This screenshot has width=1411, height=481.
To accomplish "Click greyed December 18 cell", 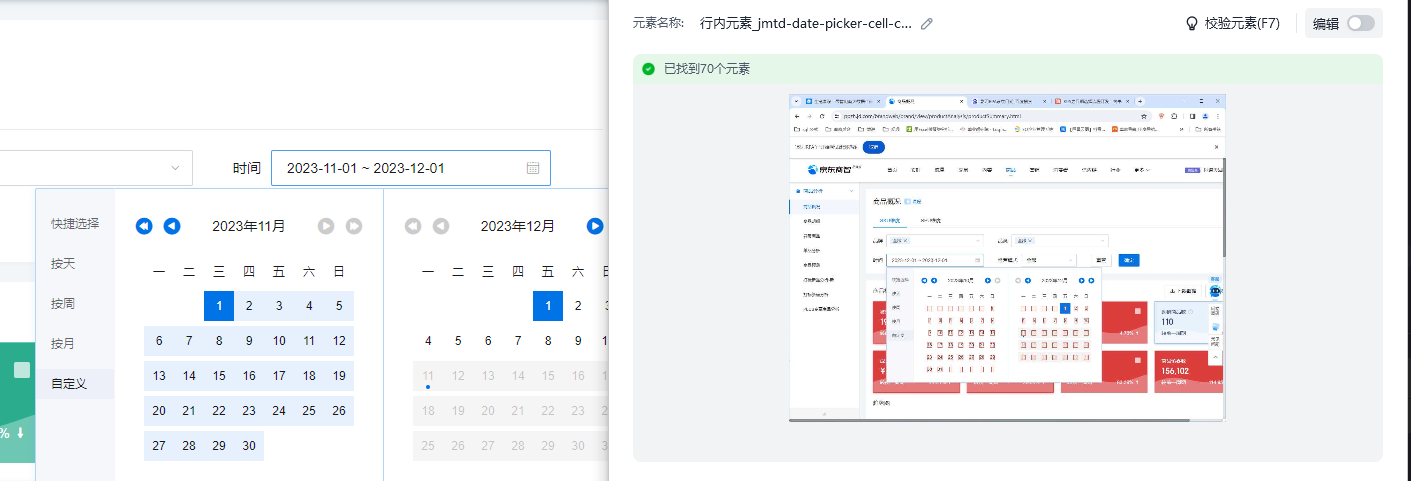I will tap(428, 411).
